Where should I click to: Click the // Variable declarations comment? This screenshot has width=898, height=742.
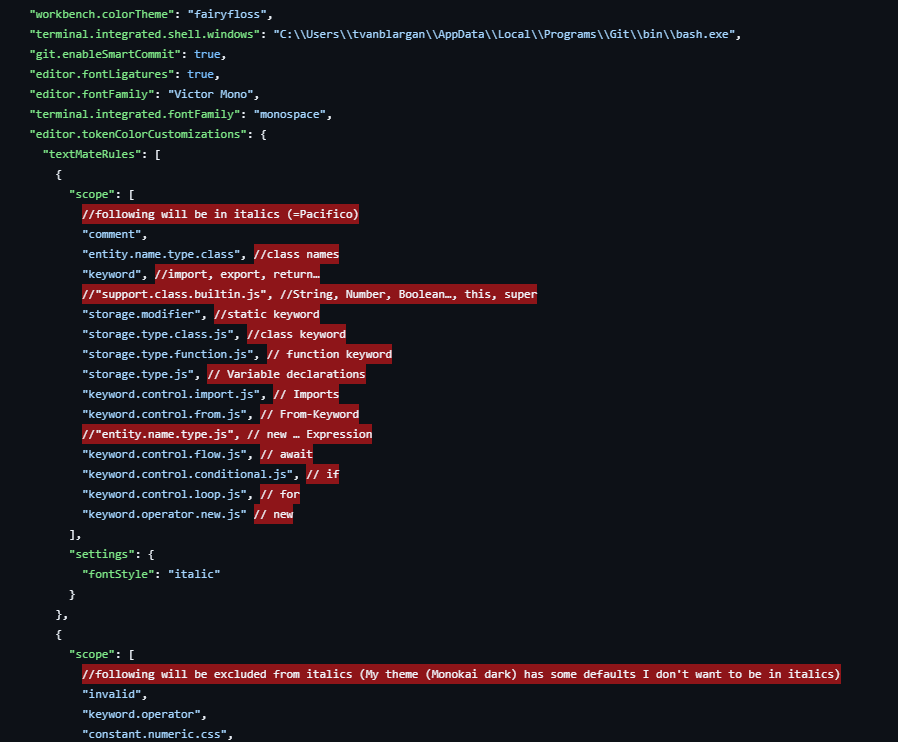pos(286,374)
